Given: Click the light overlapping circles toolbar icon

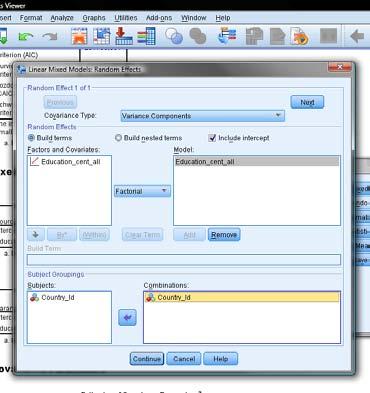Looking at the screenshot, I should pyautogui.click(x=174, y=36).
